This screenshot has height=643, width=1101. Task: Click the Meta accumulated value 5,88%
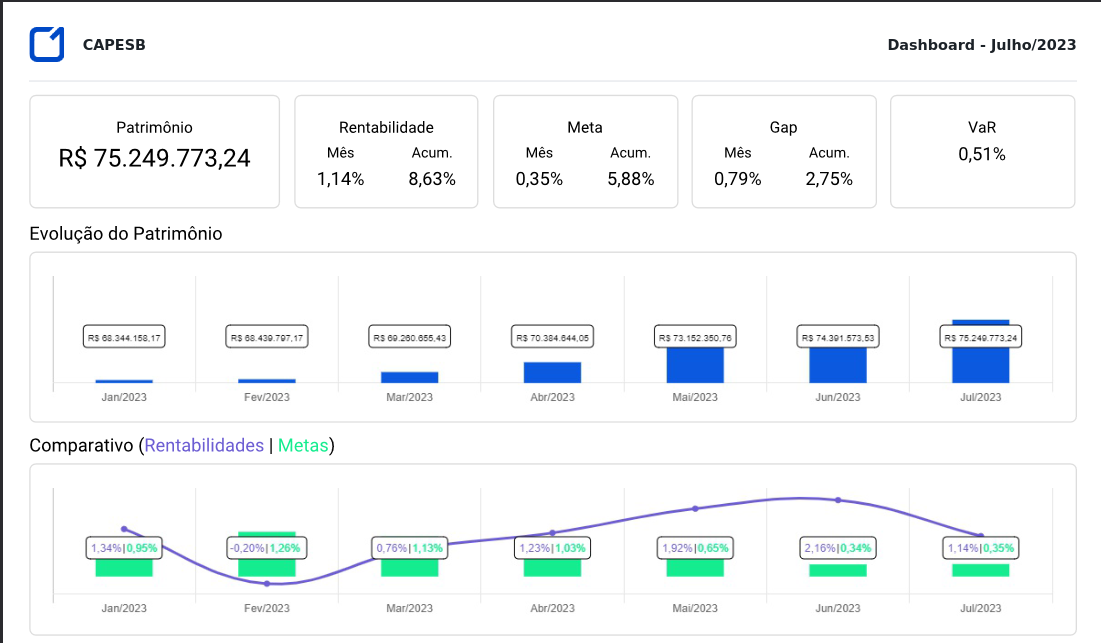coord(630,179)
